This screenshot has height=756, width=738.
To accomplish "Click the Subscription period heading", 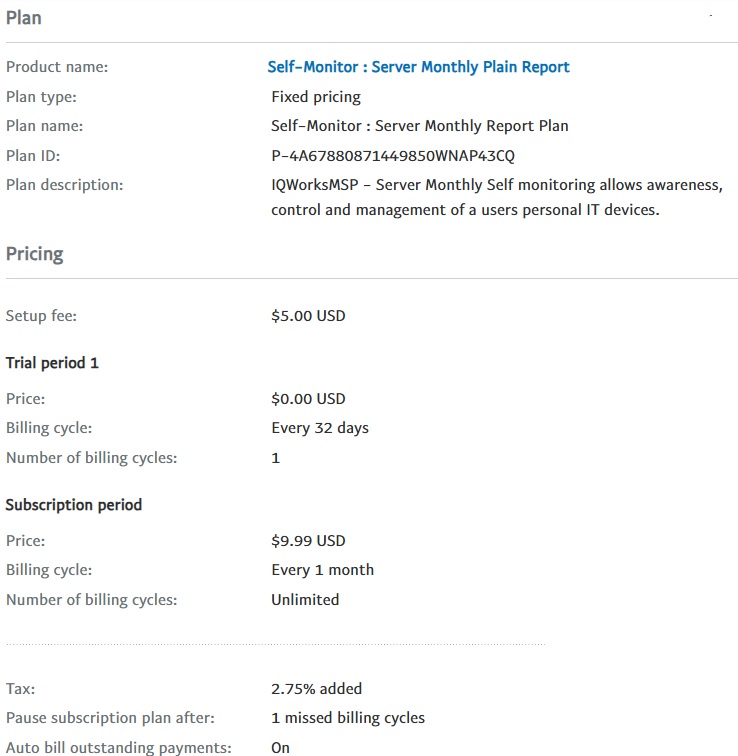I will pyautogui.click(x=74, y=505).
